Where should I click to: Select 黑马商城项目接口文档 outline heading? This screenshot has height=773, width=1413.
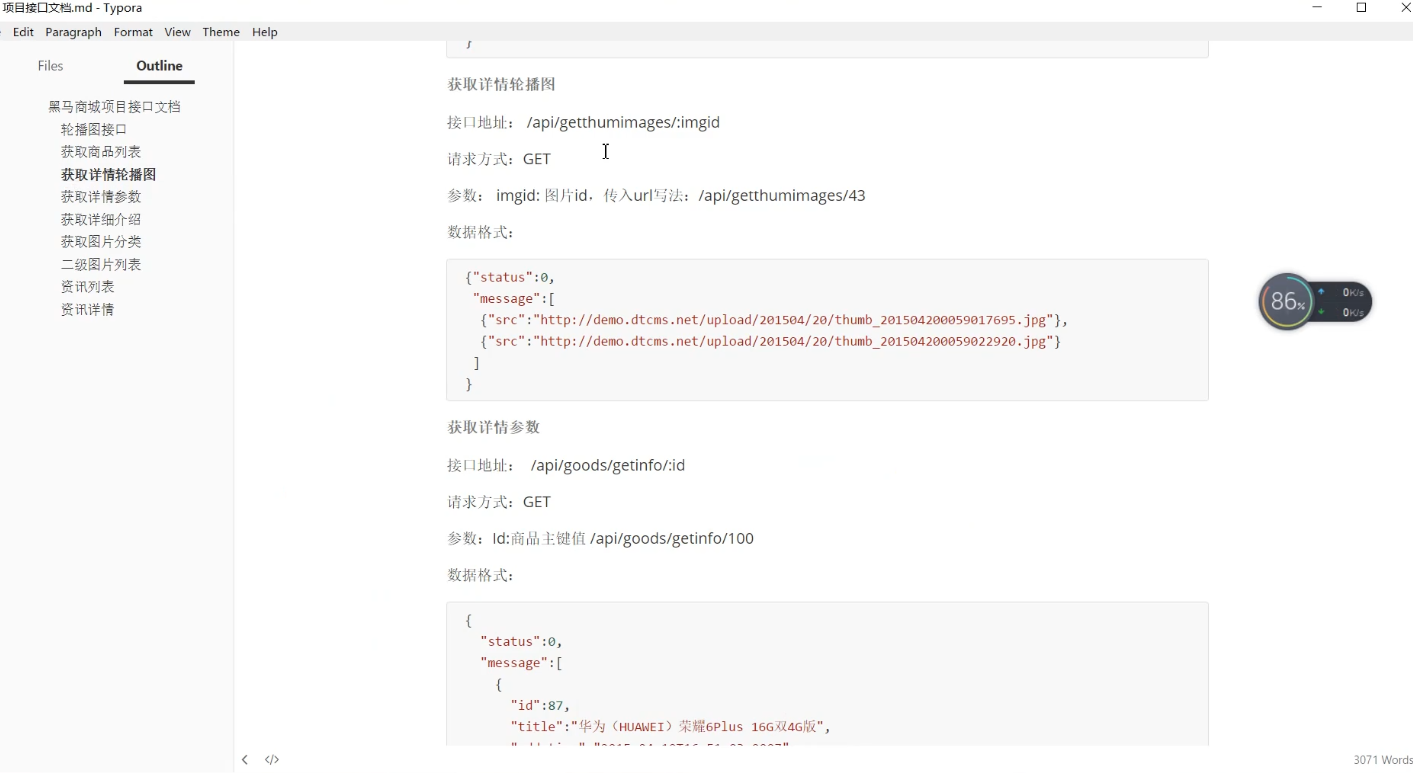click(115, 107)
